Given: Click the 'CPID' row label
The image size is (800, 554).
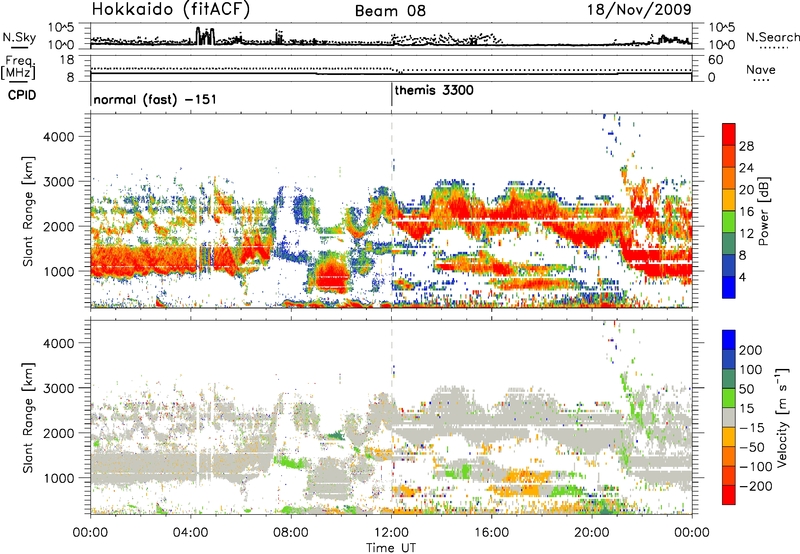Looking at the screenshot, I should (22, 95).
